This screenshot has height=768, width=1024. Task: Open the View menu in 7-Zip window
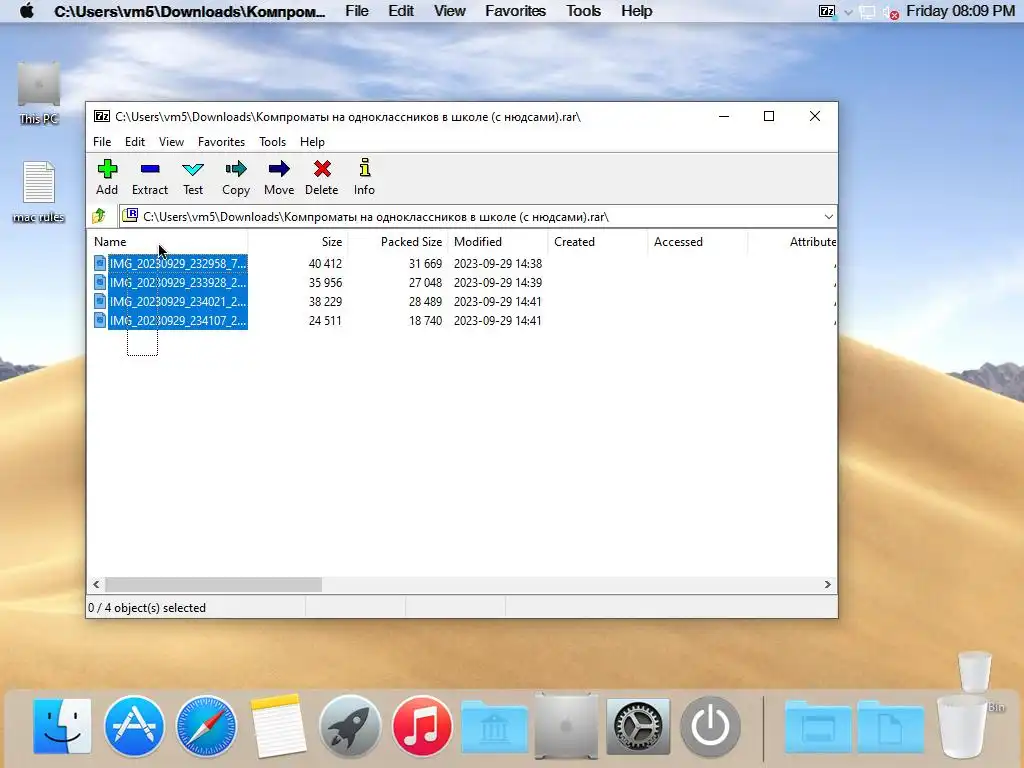pos(171,142)
